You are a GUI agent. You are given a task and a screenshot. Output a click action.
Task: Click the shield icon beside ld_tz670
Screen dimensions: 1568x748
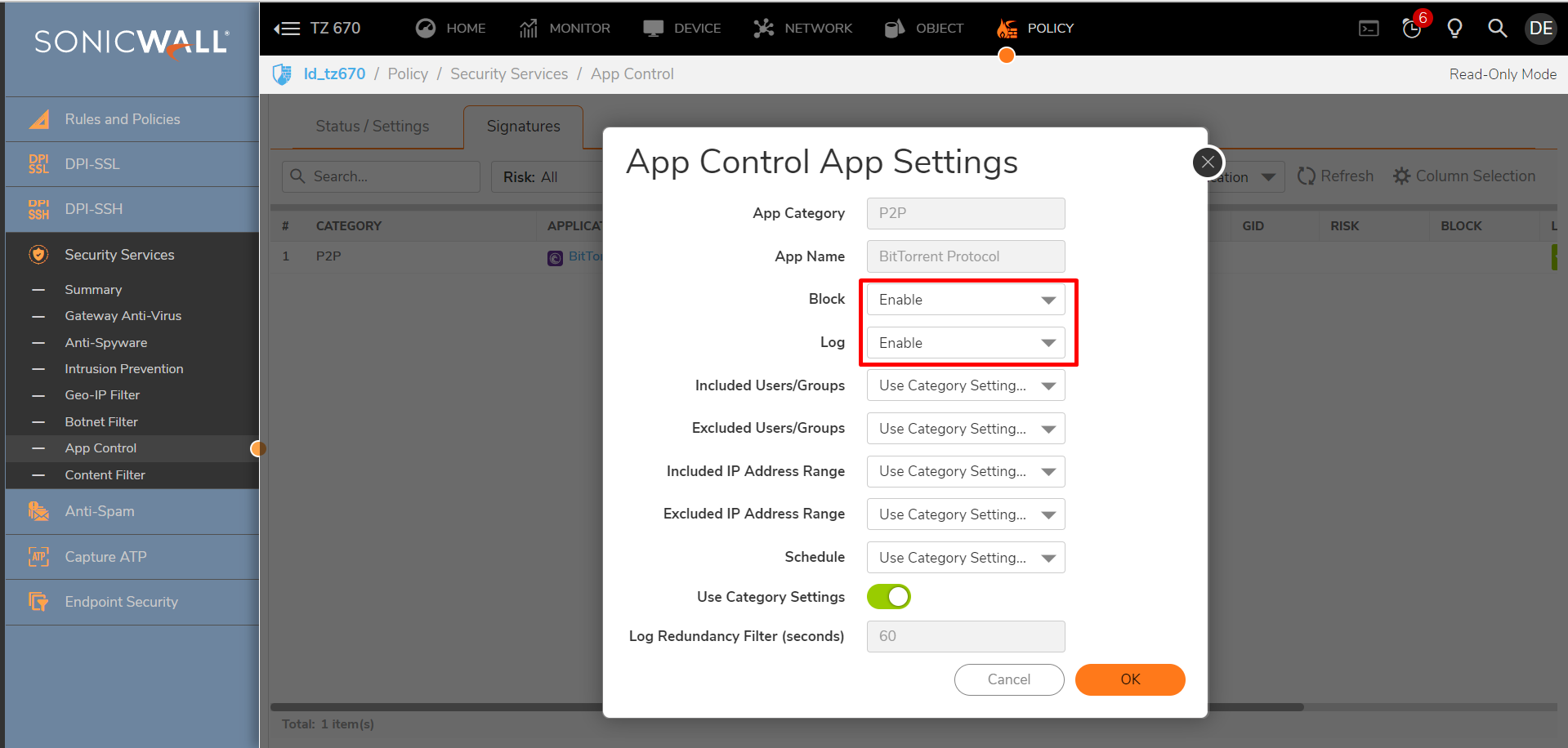(282, 74)
